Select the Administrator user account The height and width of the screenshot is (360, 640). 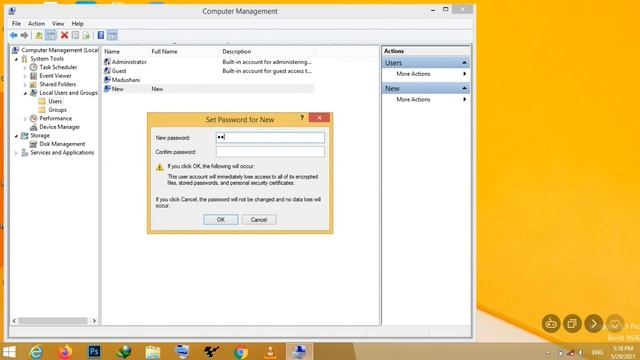(129, 62)
